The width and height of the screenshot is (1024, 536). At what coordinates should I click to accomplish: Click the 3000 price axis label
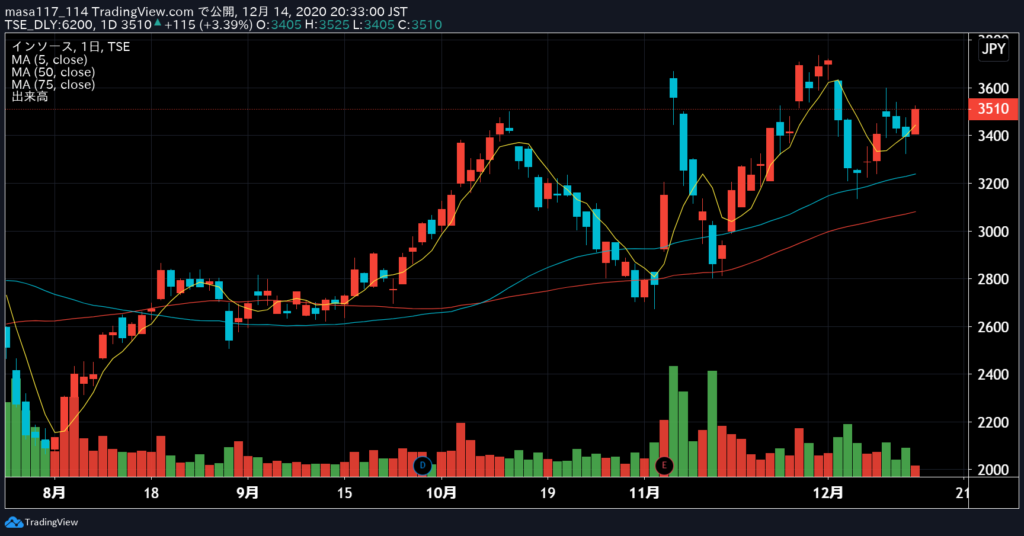(993, 231)
